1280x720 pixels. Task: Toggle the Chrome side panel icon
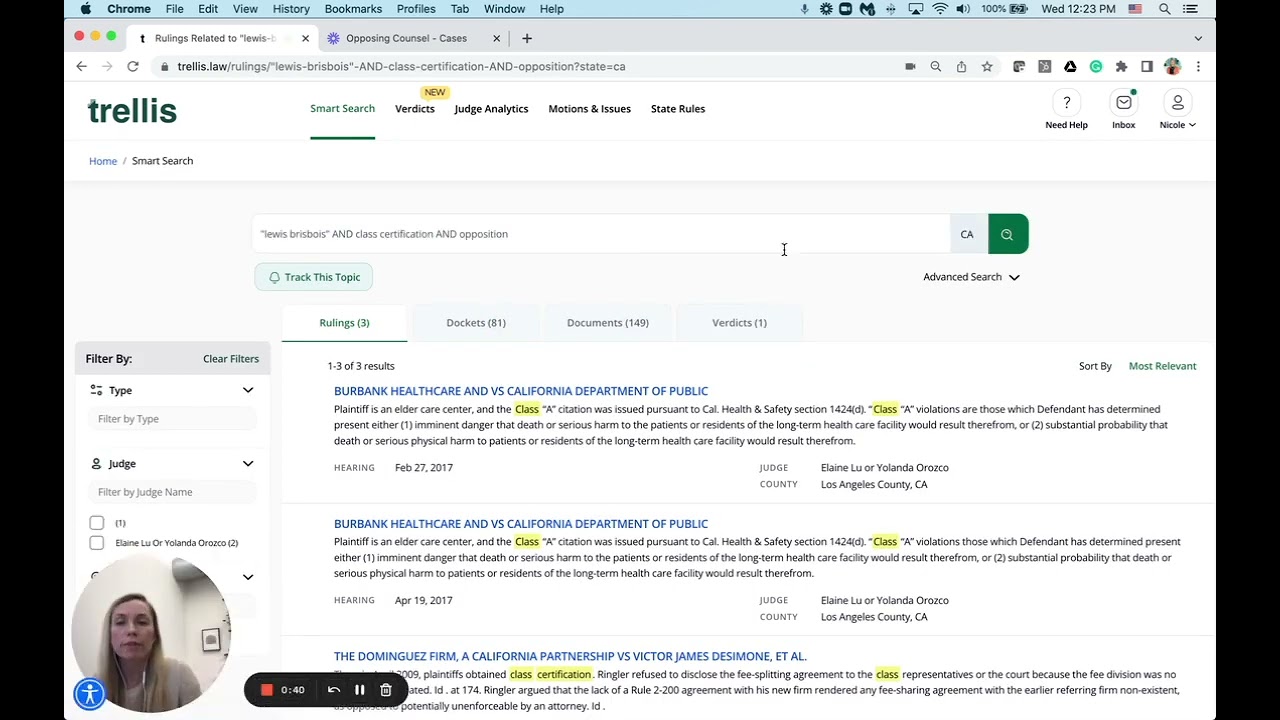tap(1147, 66)
